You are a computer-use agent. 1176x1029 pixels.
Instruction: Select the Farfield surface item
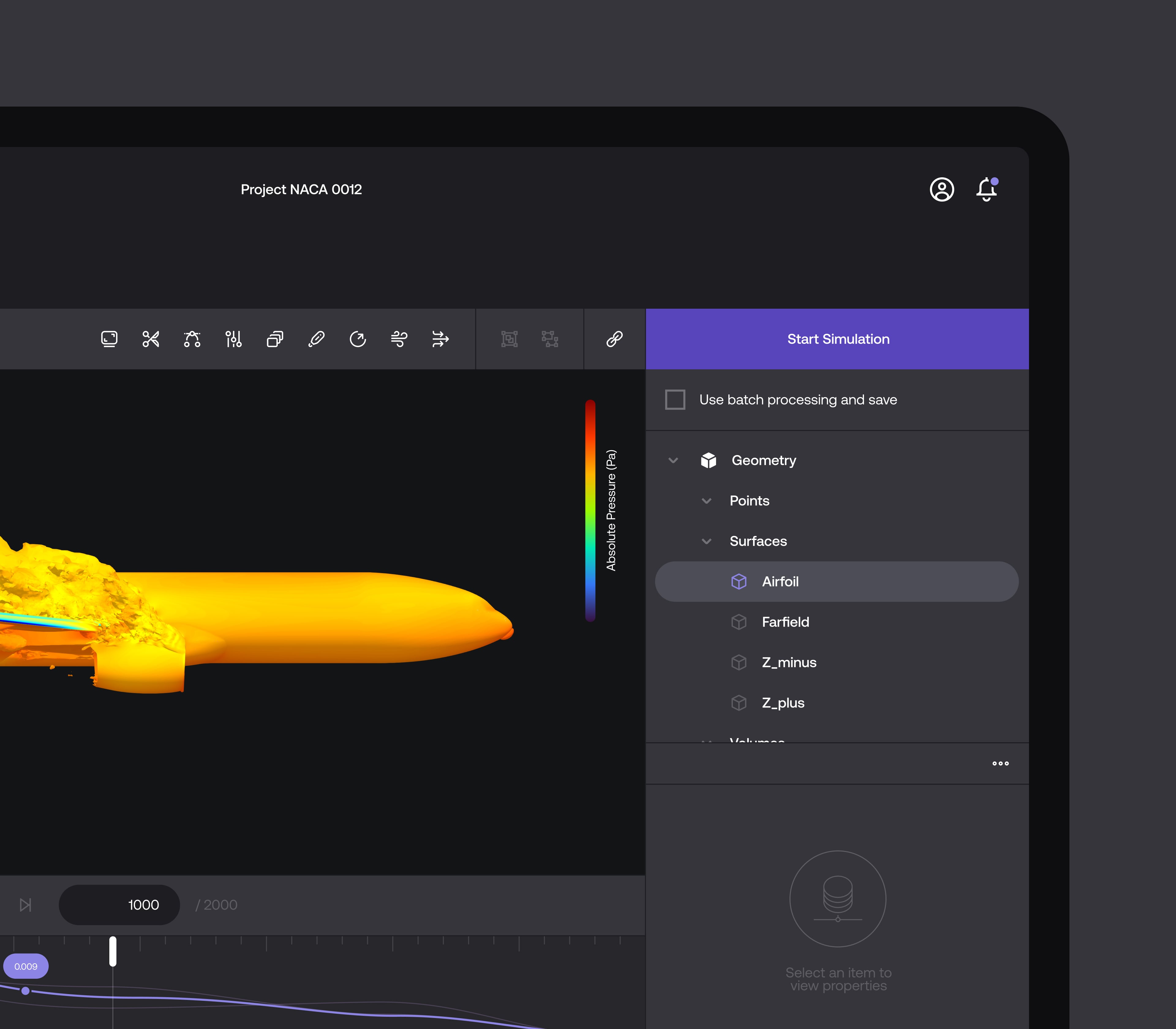point(785,622)
